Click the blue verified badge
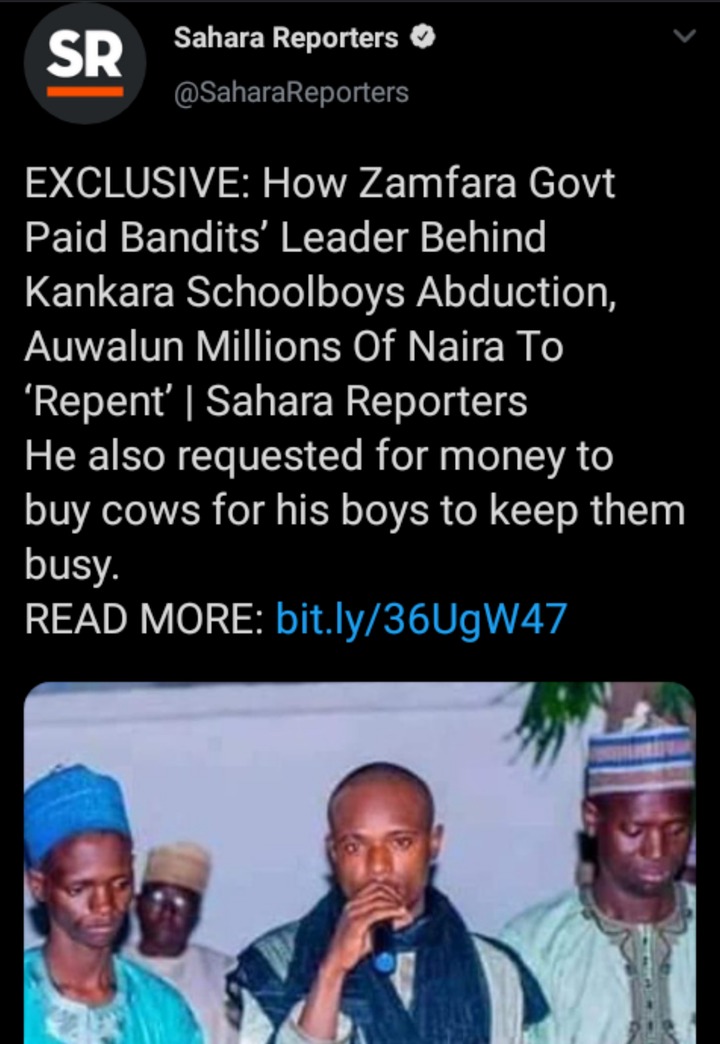Screen dimensions: 720x1044 click(423, 38)
